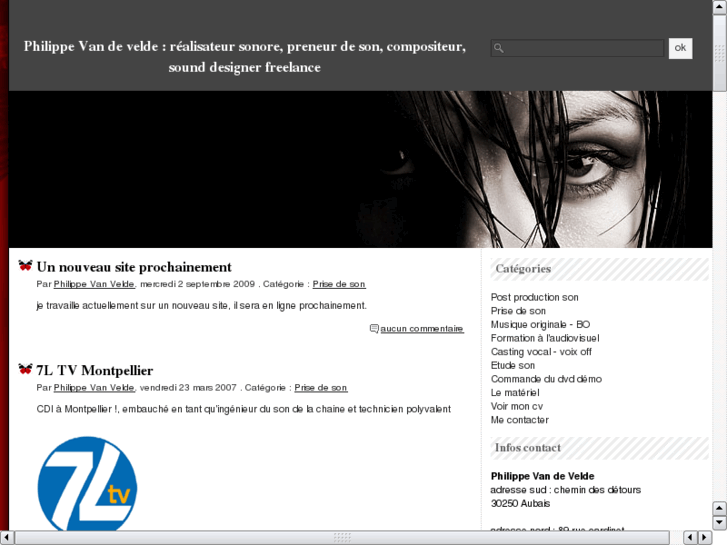Open Formation à l'audiovisuel category
727x545 pixels.
[545, 338]
